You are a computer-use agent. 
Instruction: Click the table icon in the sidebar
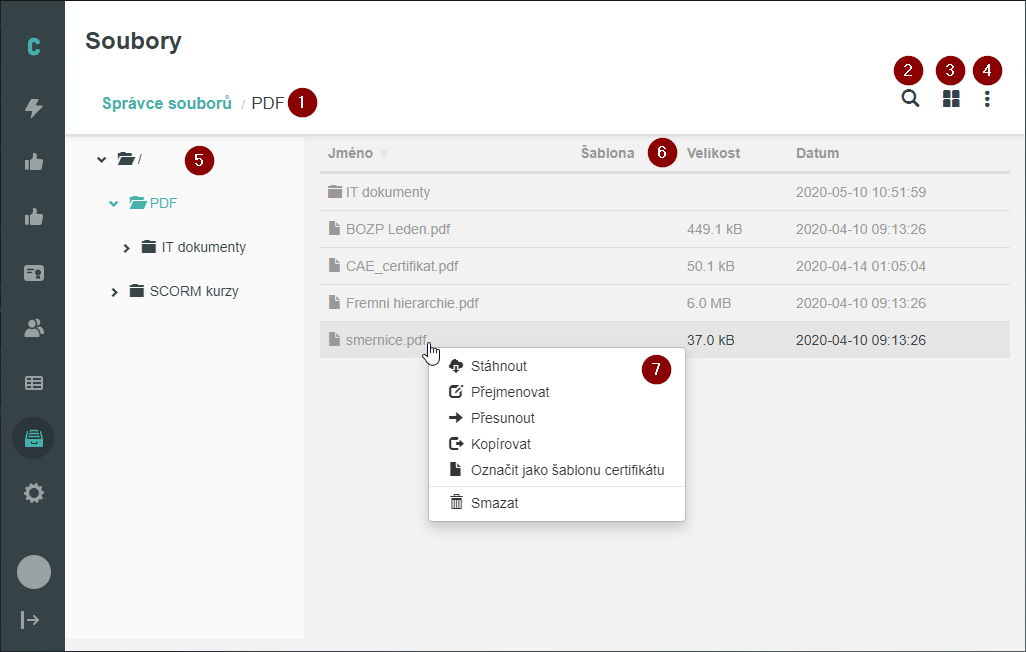33,383
